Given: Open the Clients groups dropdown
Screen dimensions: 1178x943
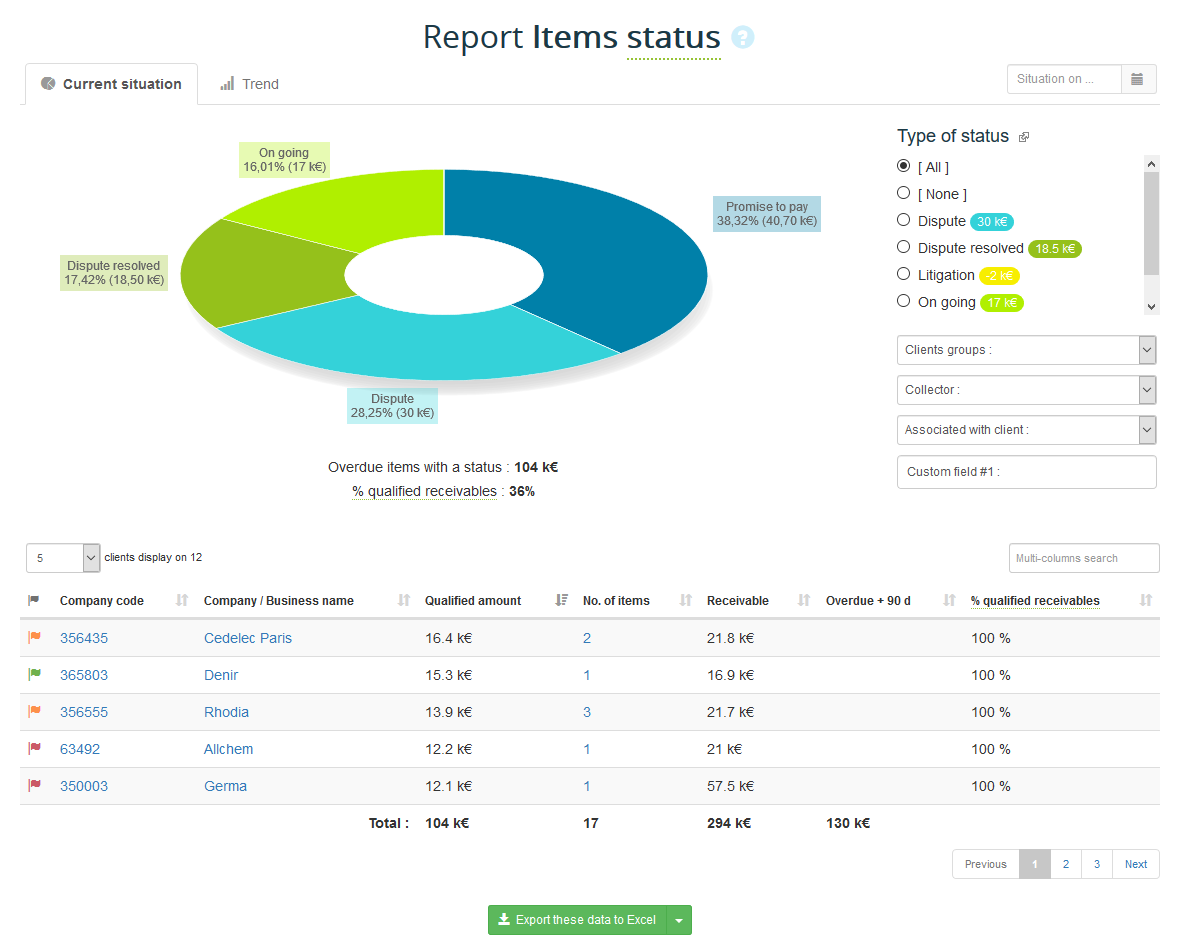Looking at the screenshot, I should 1026,350.
